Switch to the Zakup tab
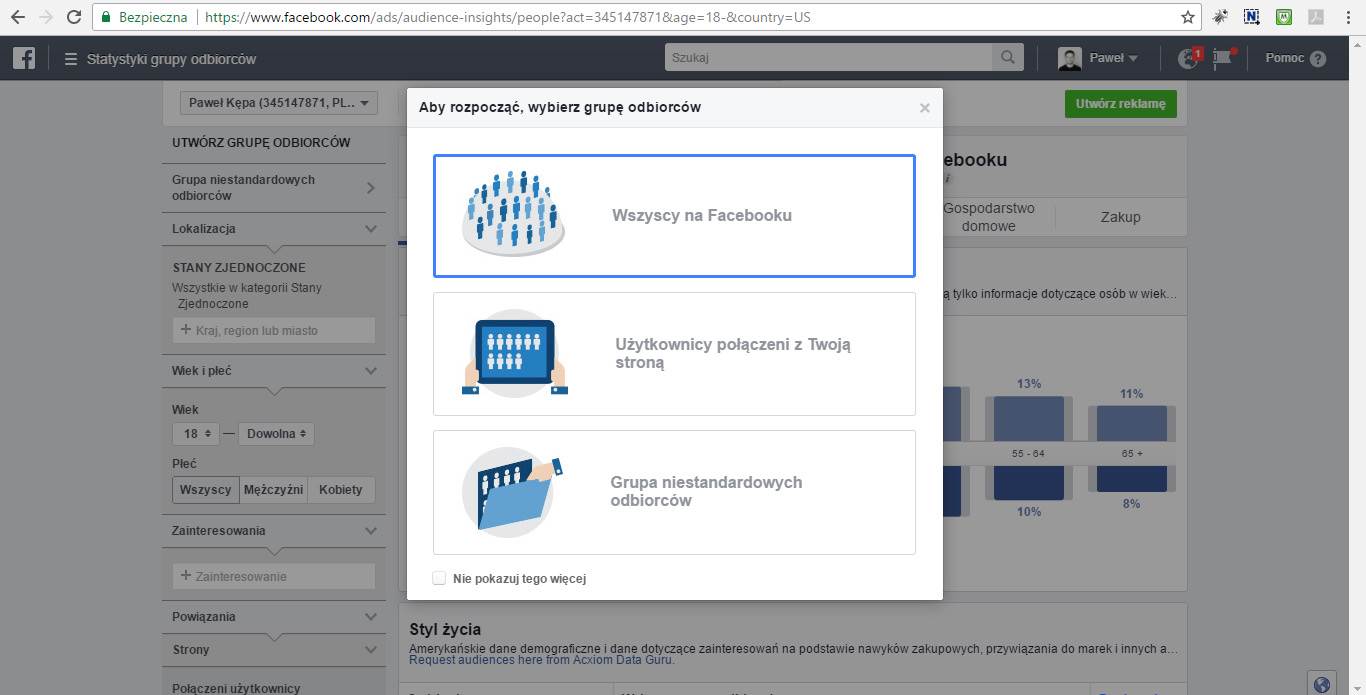The image size is (1366, 695). click(x=1120, y=217)
